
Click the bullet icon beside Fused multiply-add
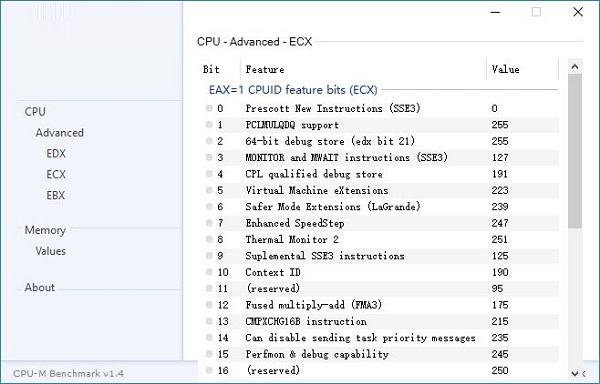(209, 305)
